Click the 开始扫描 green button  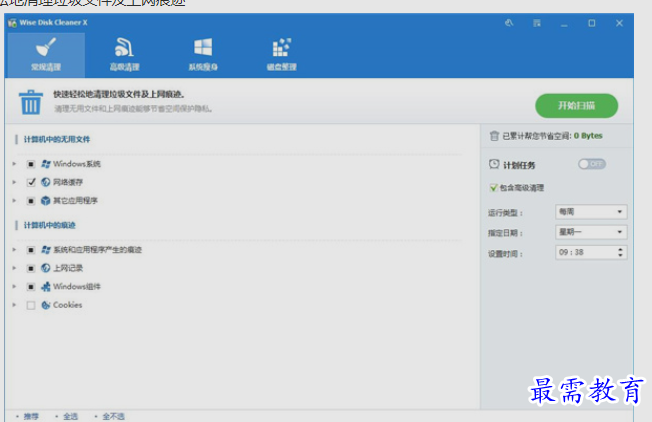(576, 106)
